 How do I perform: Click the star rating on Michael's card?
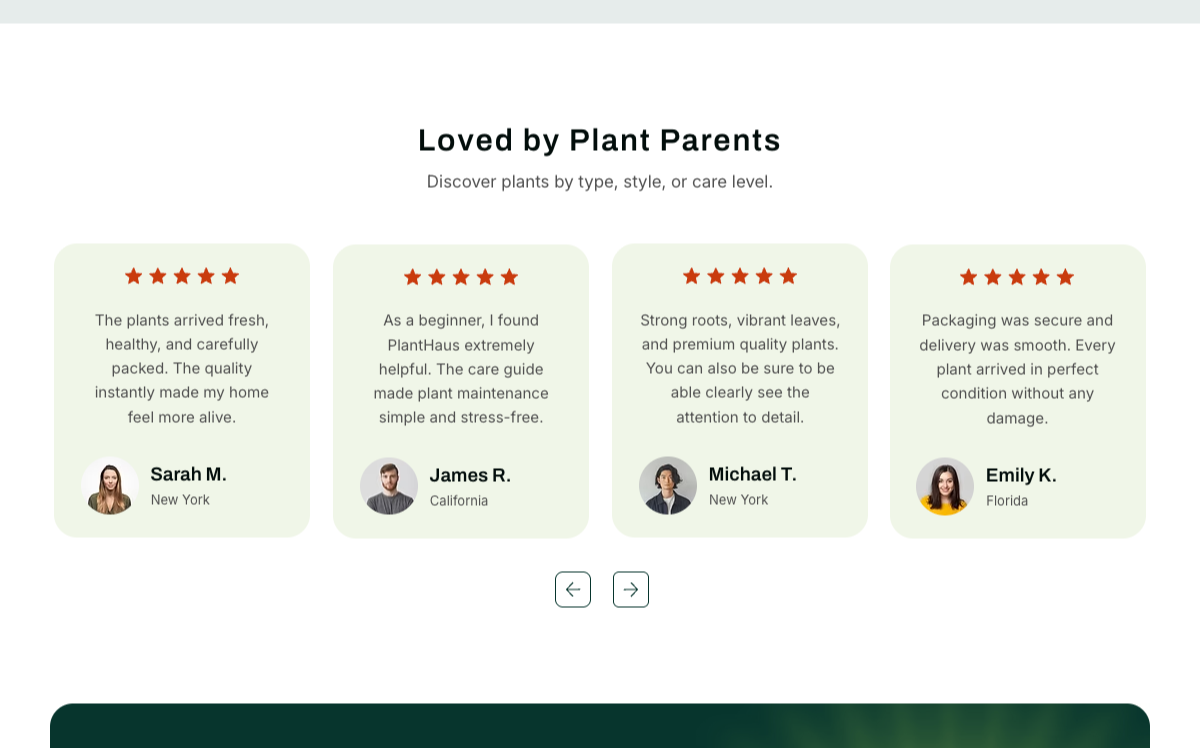[740, 276]
